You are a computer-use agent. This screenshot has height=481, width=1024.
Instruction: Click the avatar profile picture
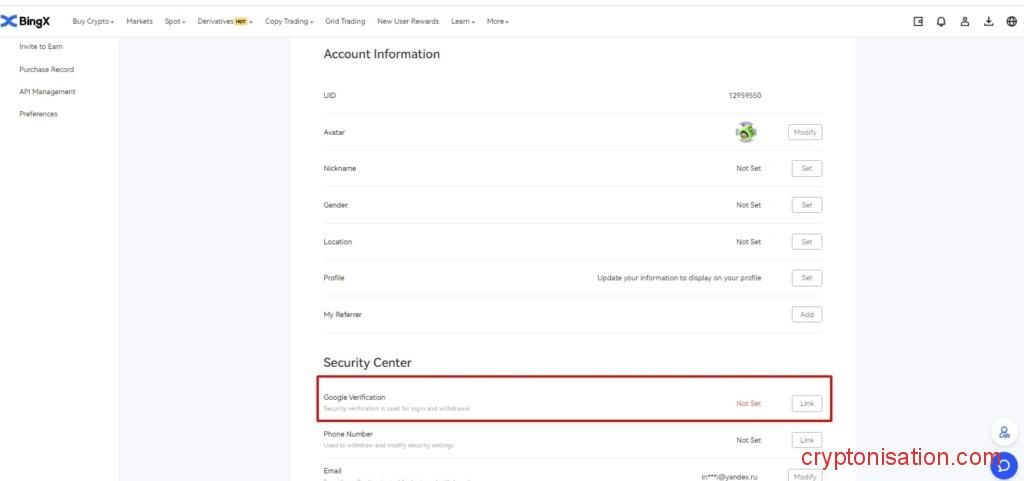746,132
